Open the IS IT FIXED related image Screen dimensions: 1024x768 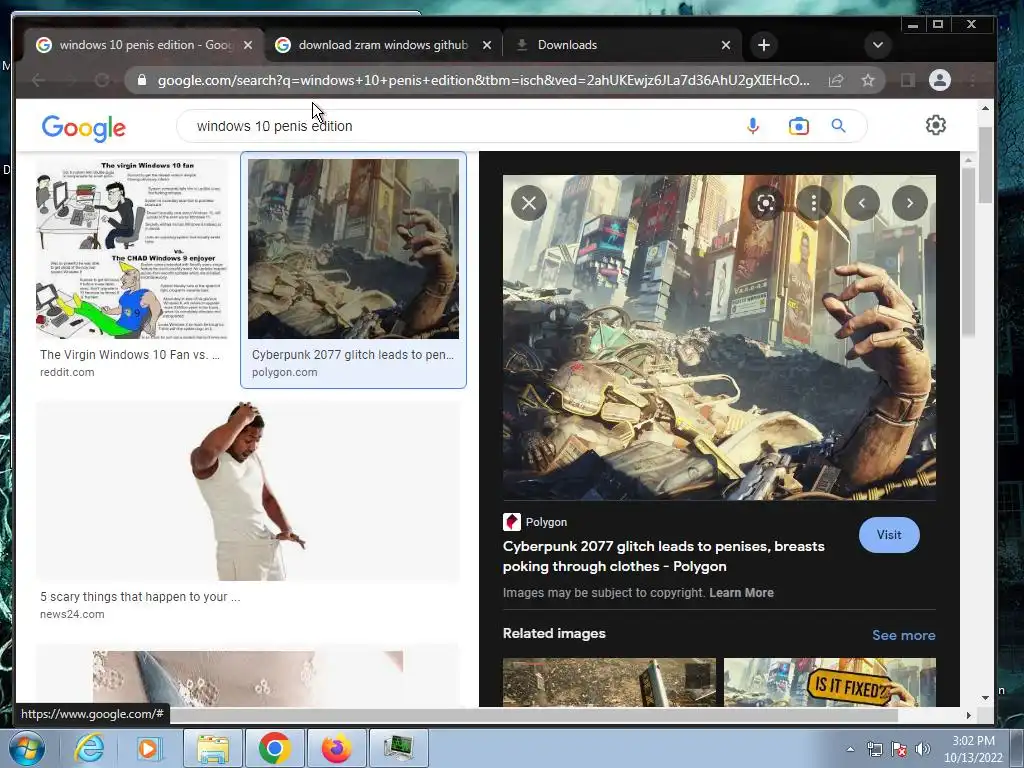coord(829,682)
